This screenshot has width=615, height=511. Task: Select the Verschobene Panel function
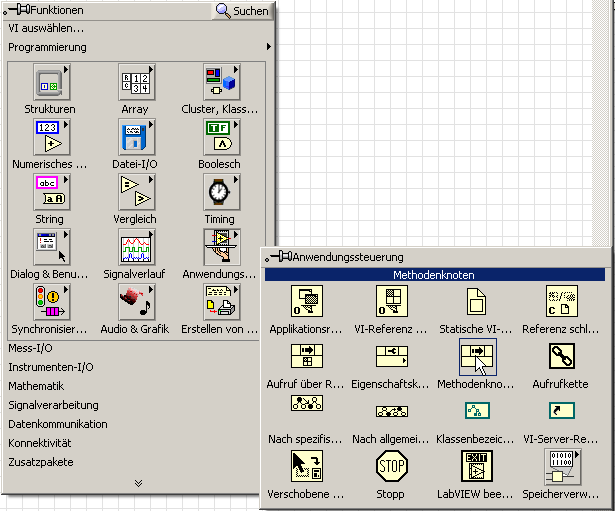coord(307,466)
